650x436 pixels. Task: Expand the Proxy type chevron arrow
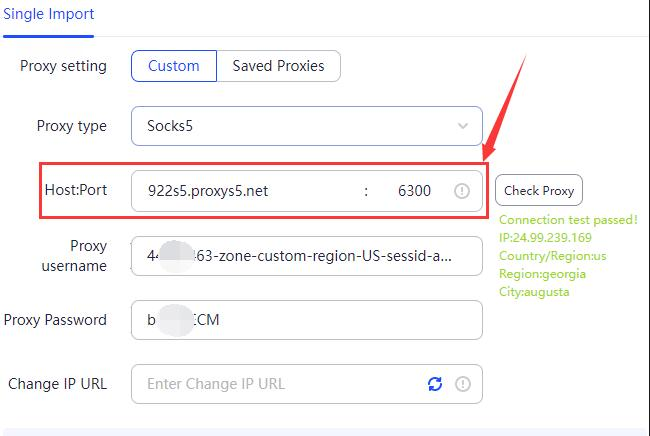[463, 126]
